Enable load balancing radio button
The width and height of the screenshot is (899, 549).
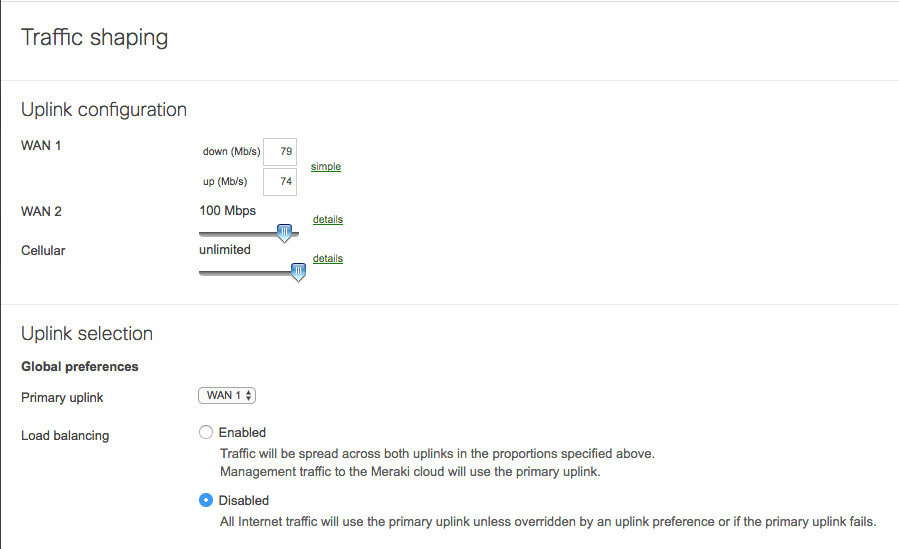coord(206,433)
